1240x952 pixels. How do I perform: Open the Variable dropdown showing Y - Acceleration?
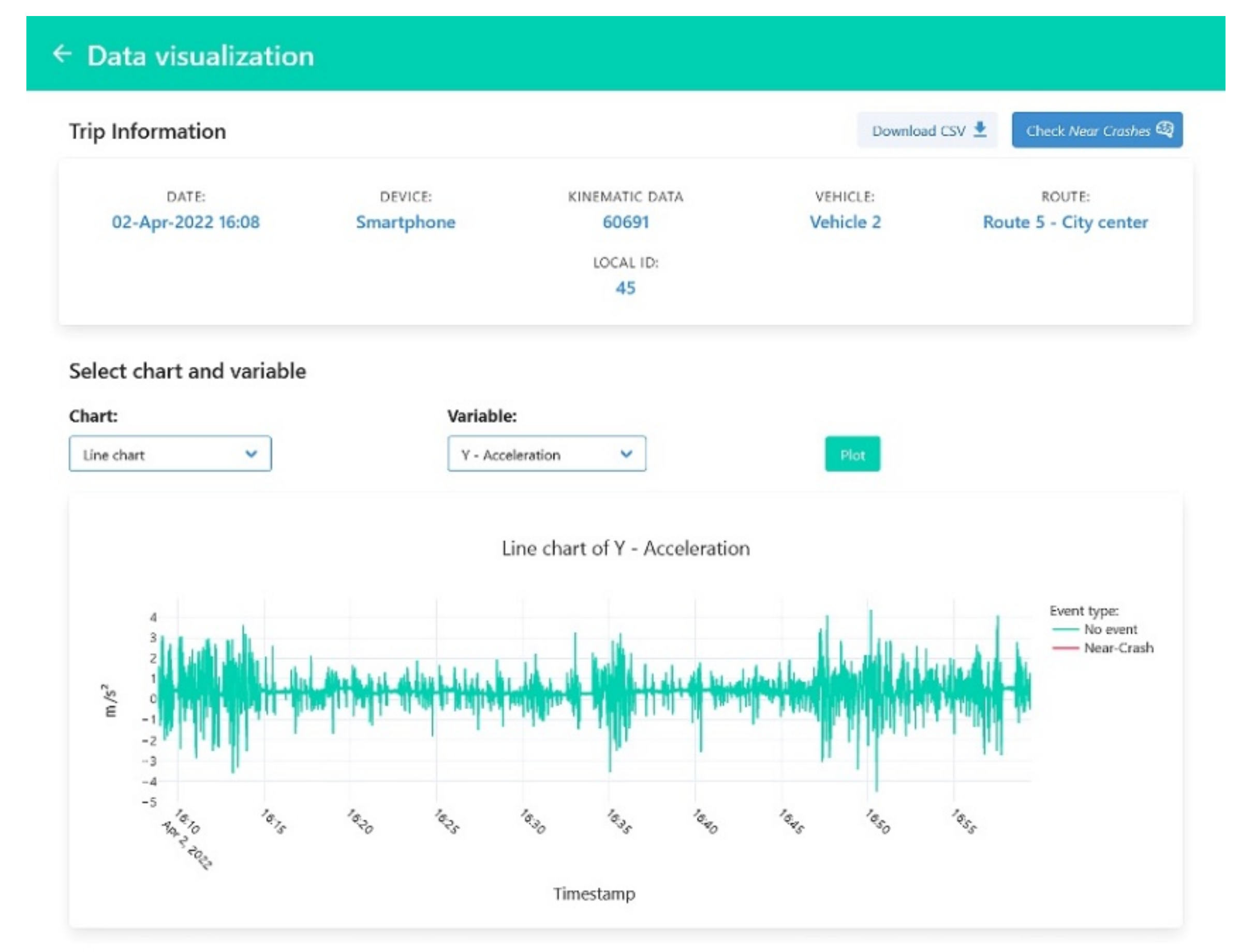(x=546, y=453)
